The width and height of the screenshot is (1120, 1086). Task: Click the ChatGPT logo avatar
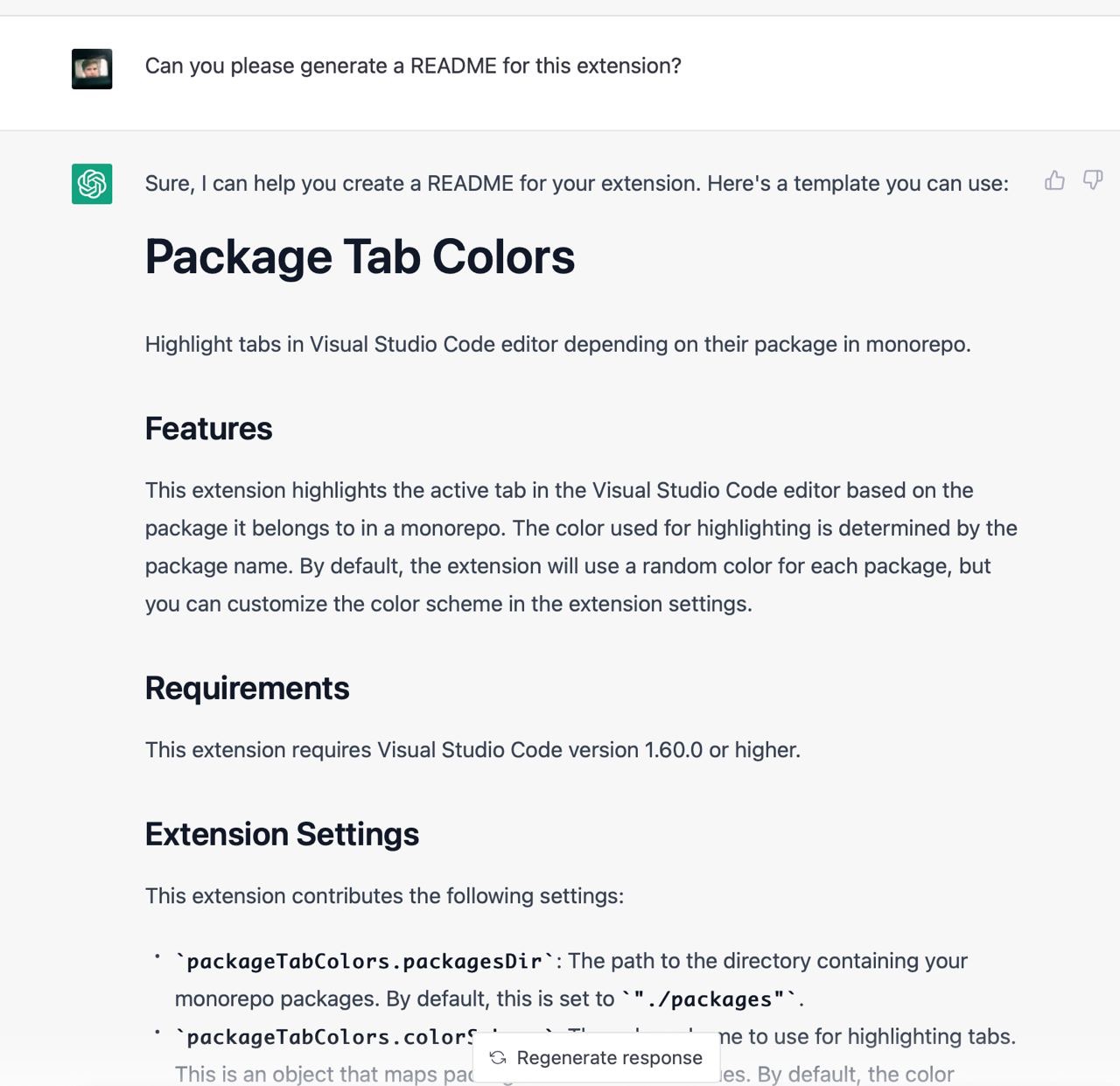click(x=92, y=184)
